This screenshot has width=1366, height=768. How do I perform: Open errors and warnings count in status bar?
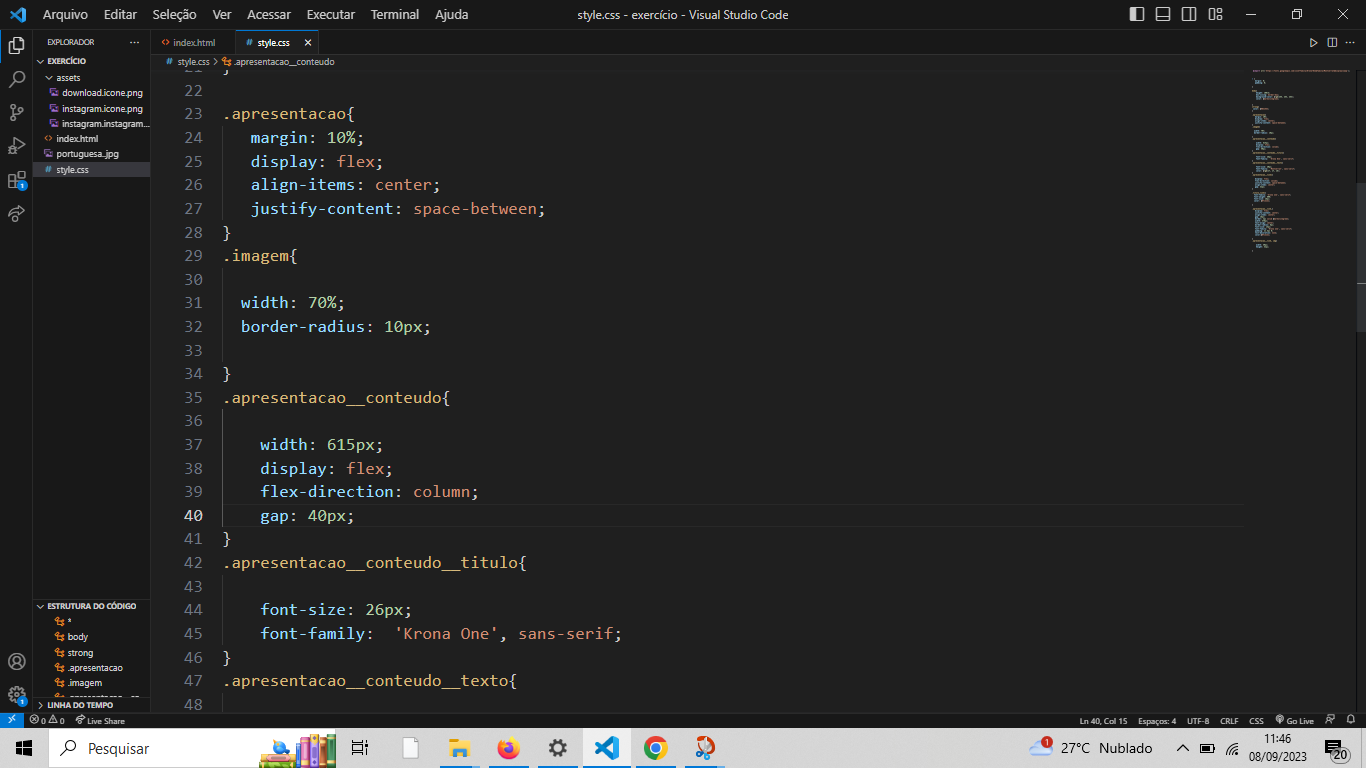coord(47,720)
